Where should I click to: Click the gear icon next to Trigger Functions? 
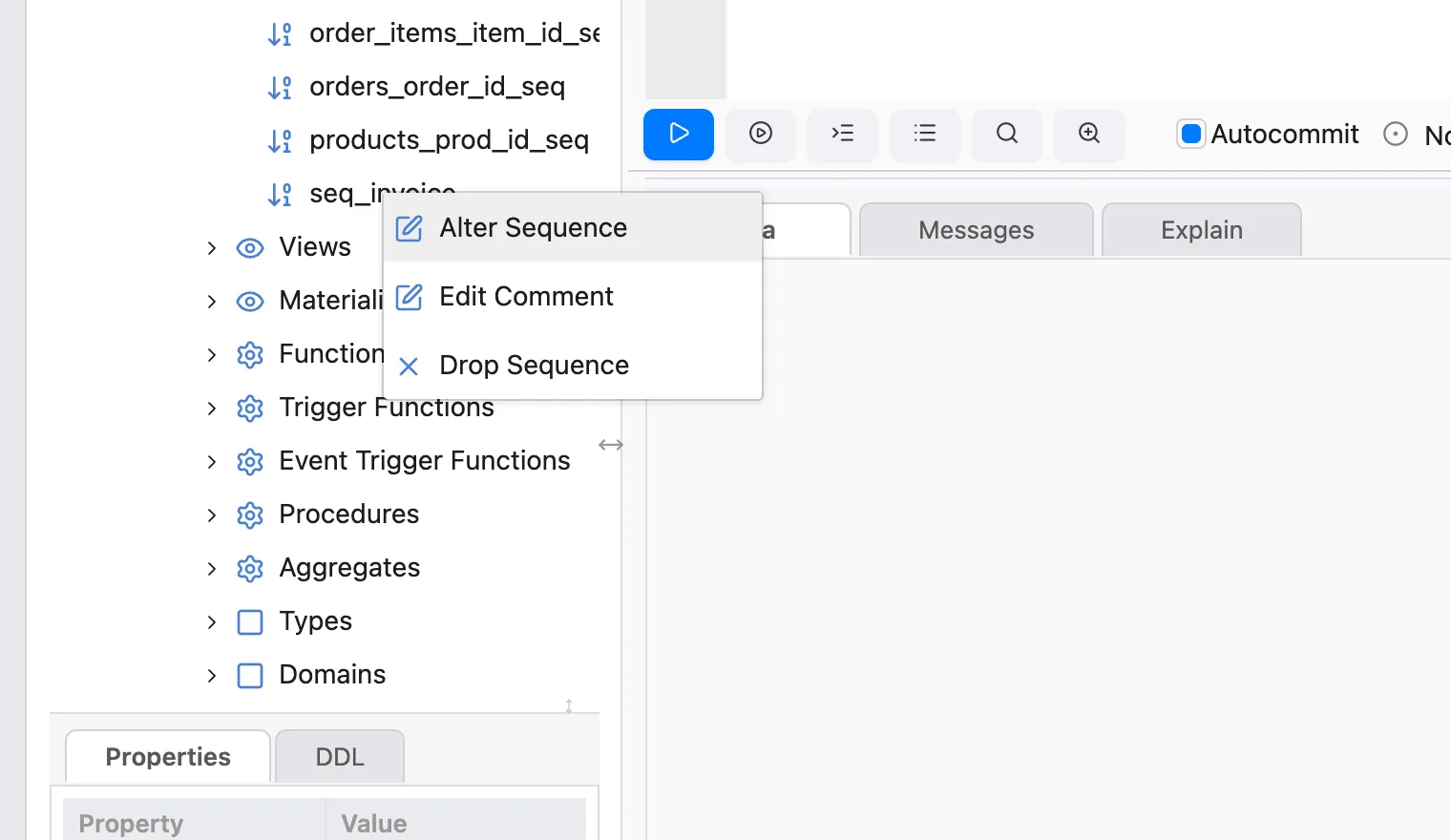point(250,409)
